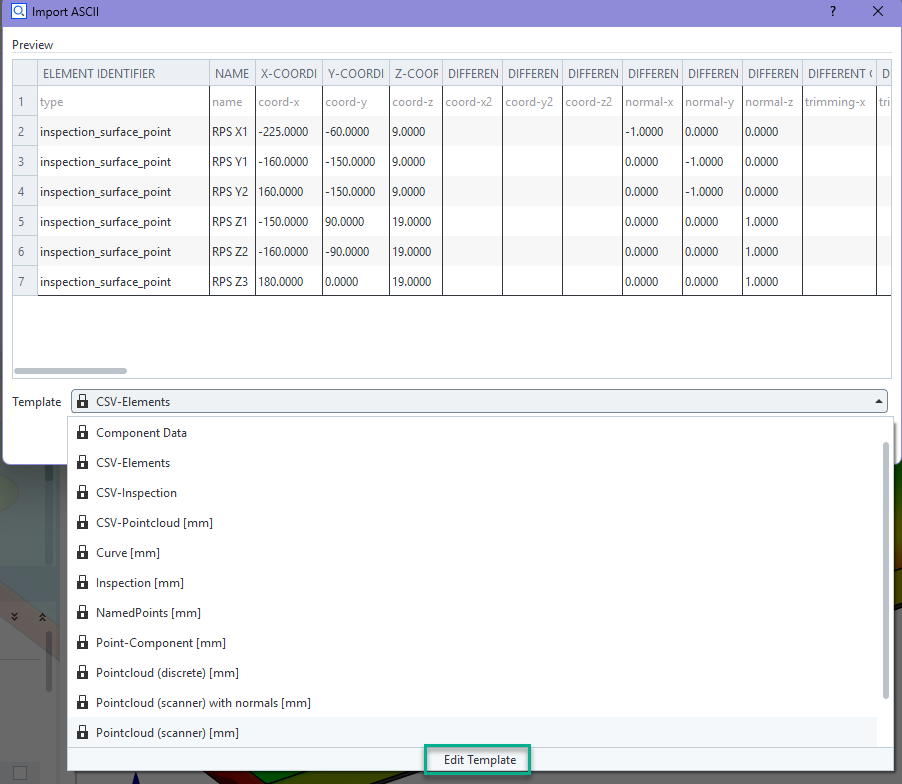Select CSV-Pointcloud [mm] template
902x784 pixels.
[154, 523]
